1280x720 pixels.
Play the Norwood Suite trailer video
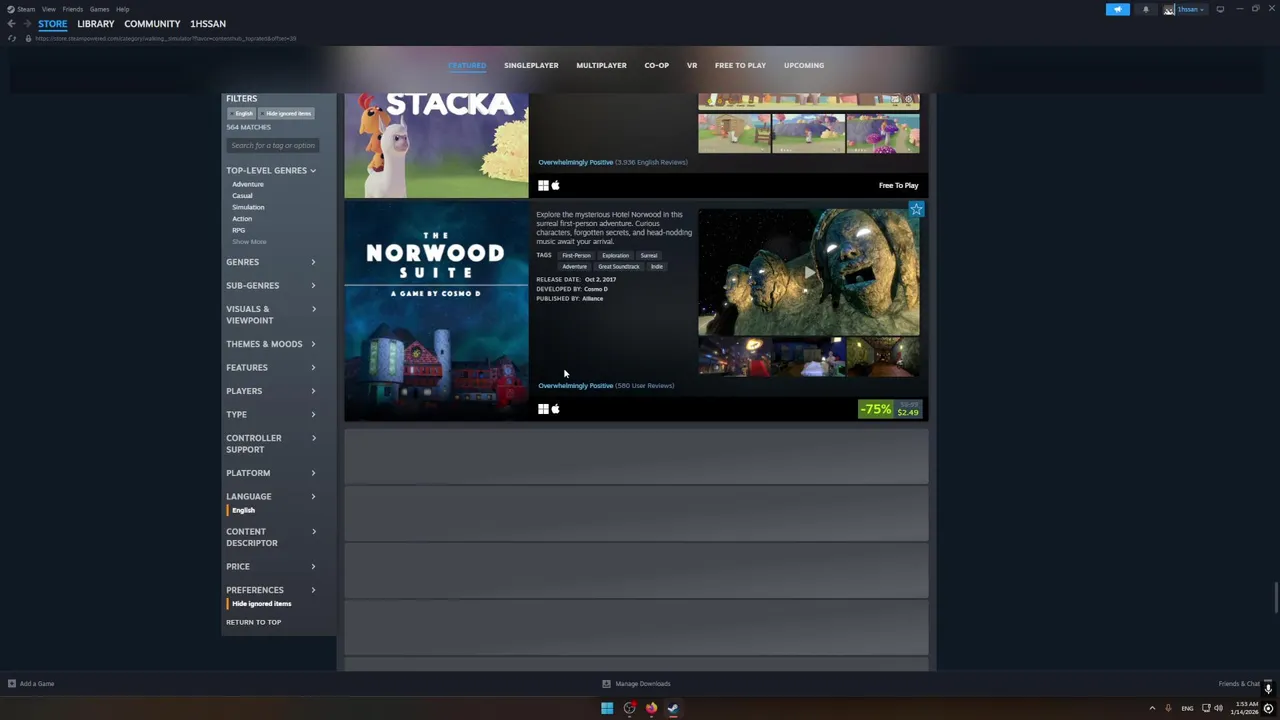(x=809, y=272)
